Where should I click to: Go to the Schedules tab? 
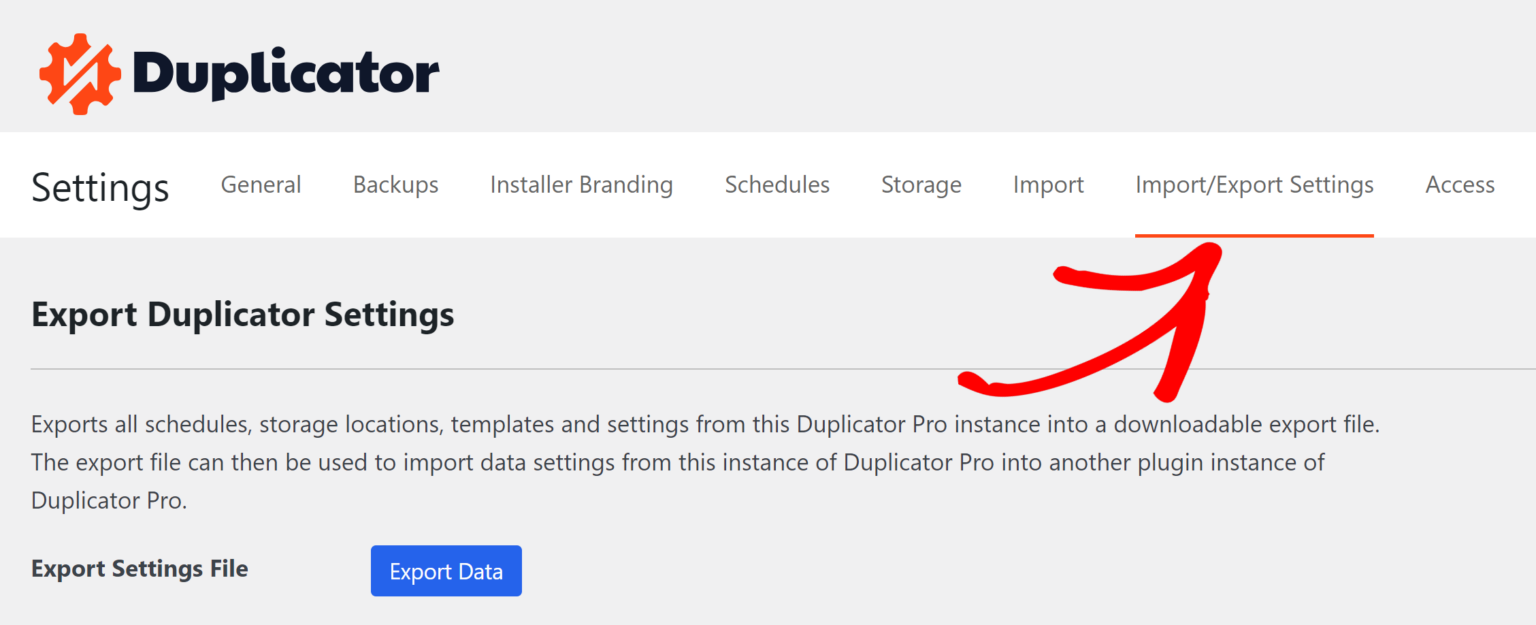tap(777, 185)
